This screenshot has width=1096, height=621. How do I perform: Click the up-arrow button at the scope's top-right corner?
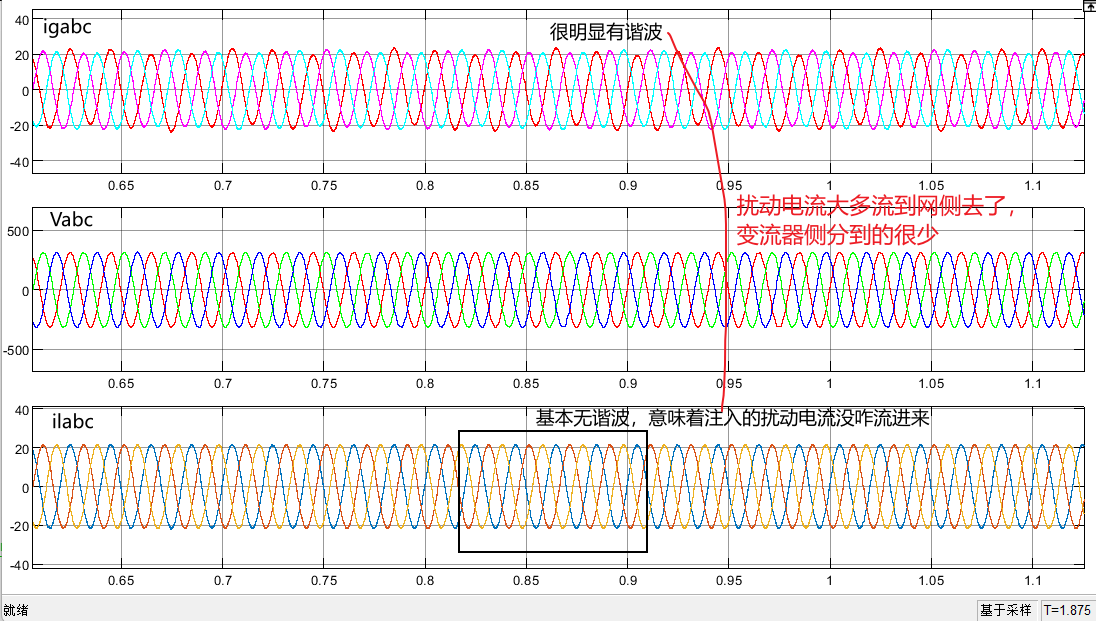(1090, 5)
